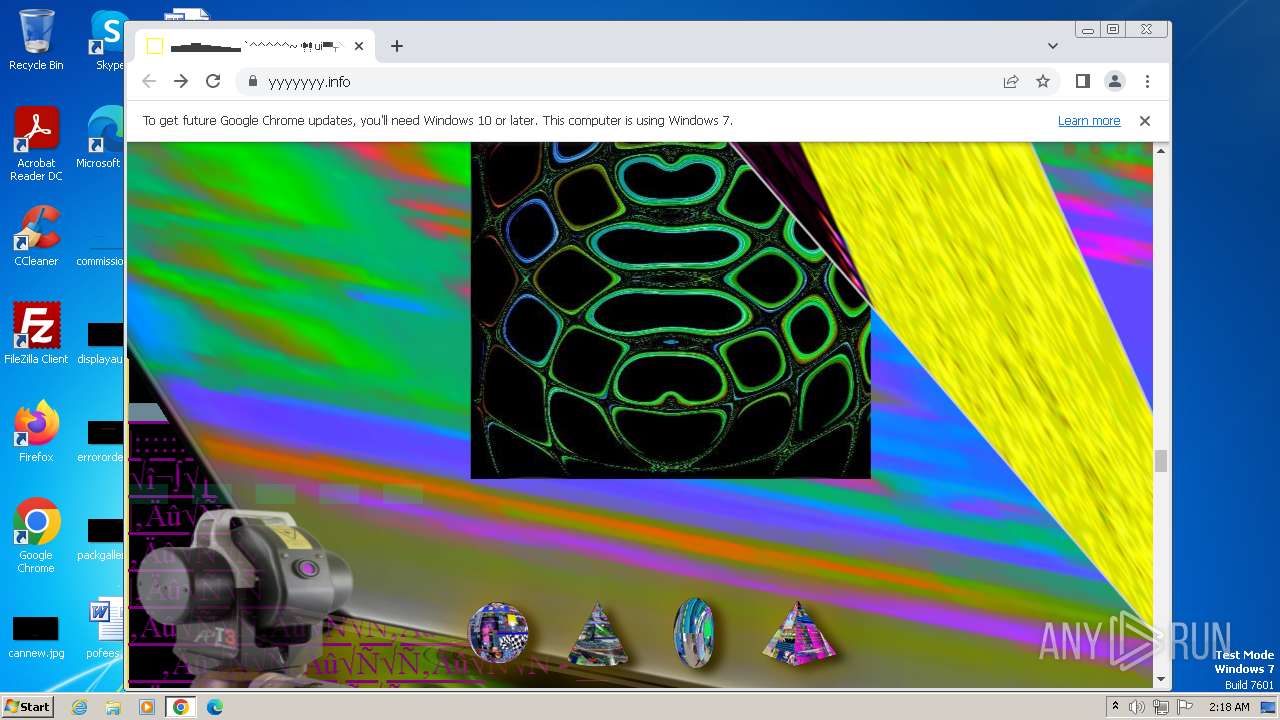Open CCleaner desktop shortcut
Viewport: 1280px width, 720px height.
point(36,236)
